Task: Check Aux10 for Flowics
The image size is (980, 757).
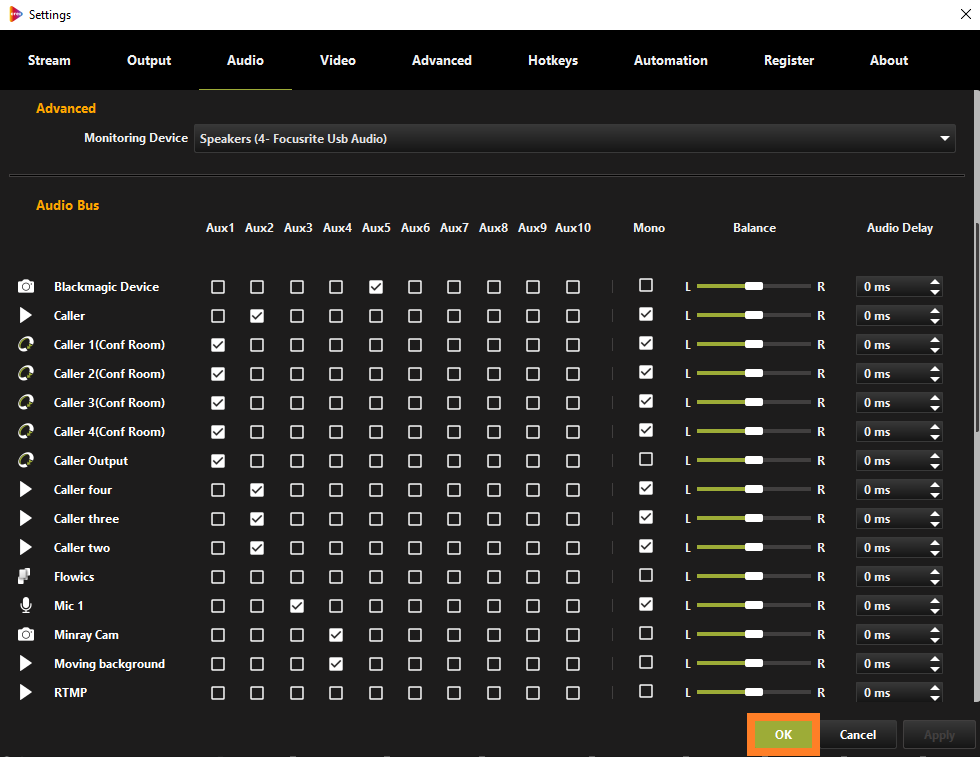Action: tap(572, 577)
